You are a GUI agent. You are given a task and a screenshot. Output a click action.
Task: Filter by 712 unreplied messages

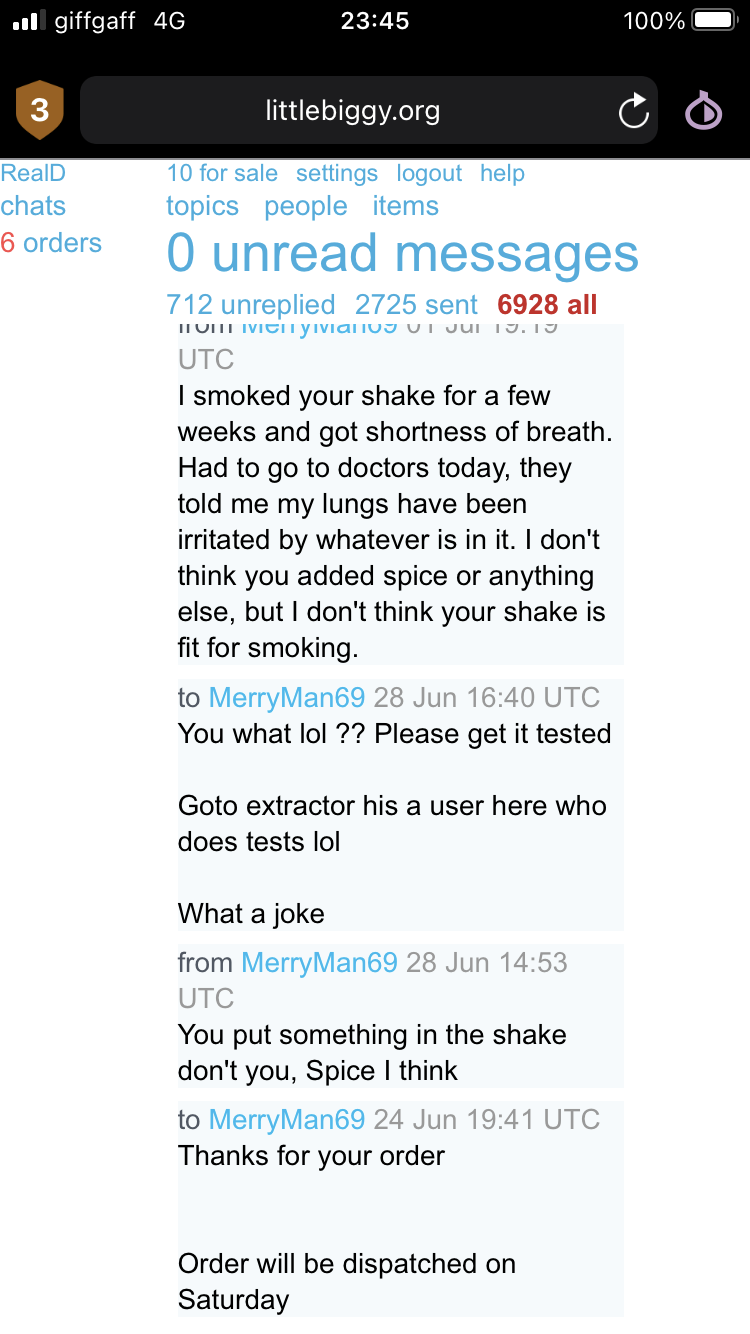click(x=251, y=304)
